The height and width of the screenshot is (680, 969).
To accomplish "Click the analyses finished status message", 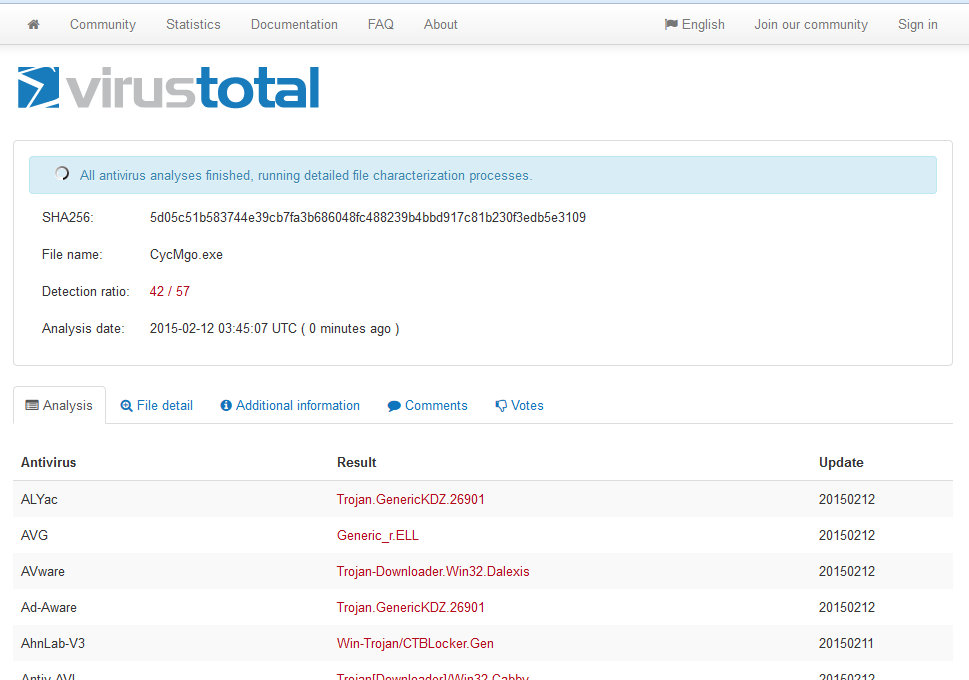I will [306, 176].
